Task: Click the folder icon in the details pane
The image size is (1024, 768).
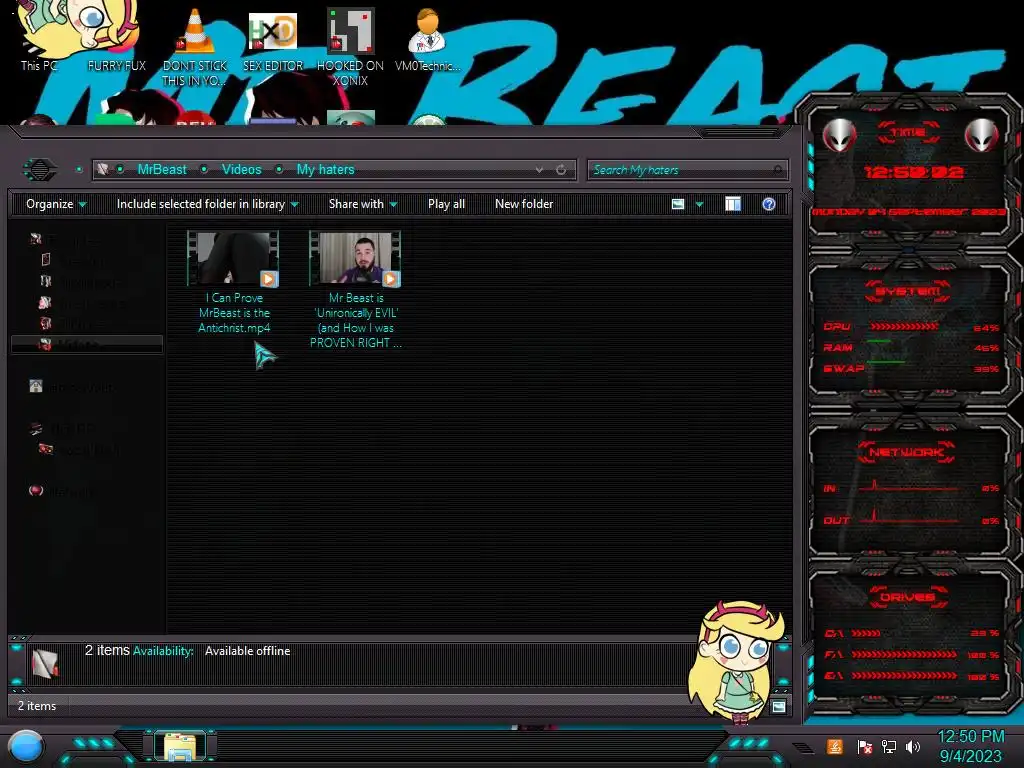Action: tap(45, 664)
